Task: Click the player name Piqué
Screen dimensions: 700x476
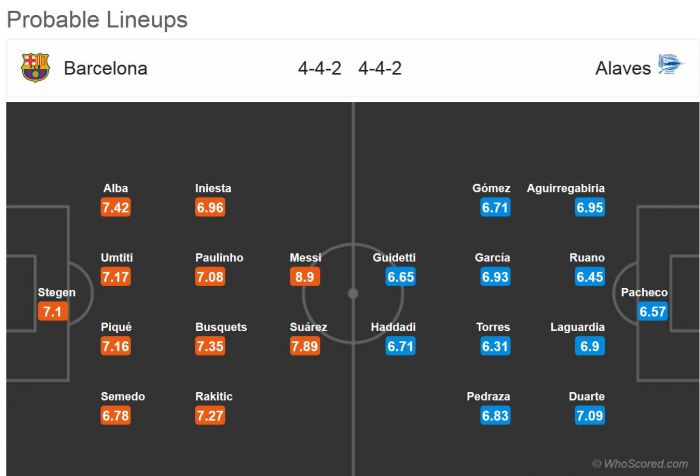Action: point(116,327)
